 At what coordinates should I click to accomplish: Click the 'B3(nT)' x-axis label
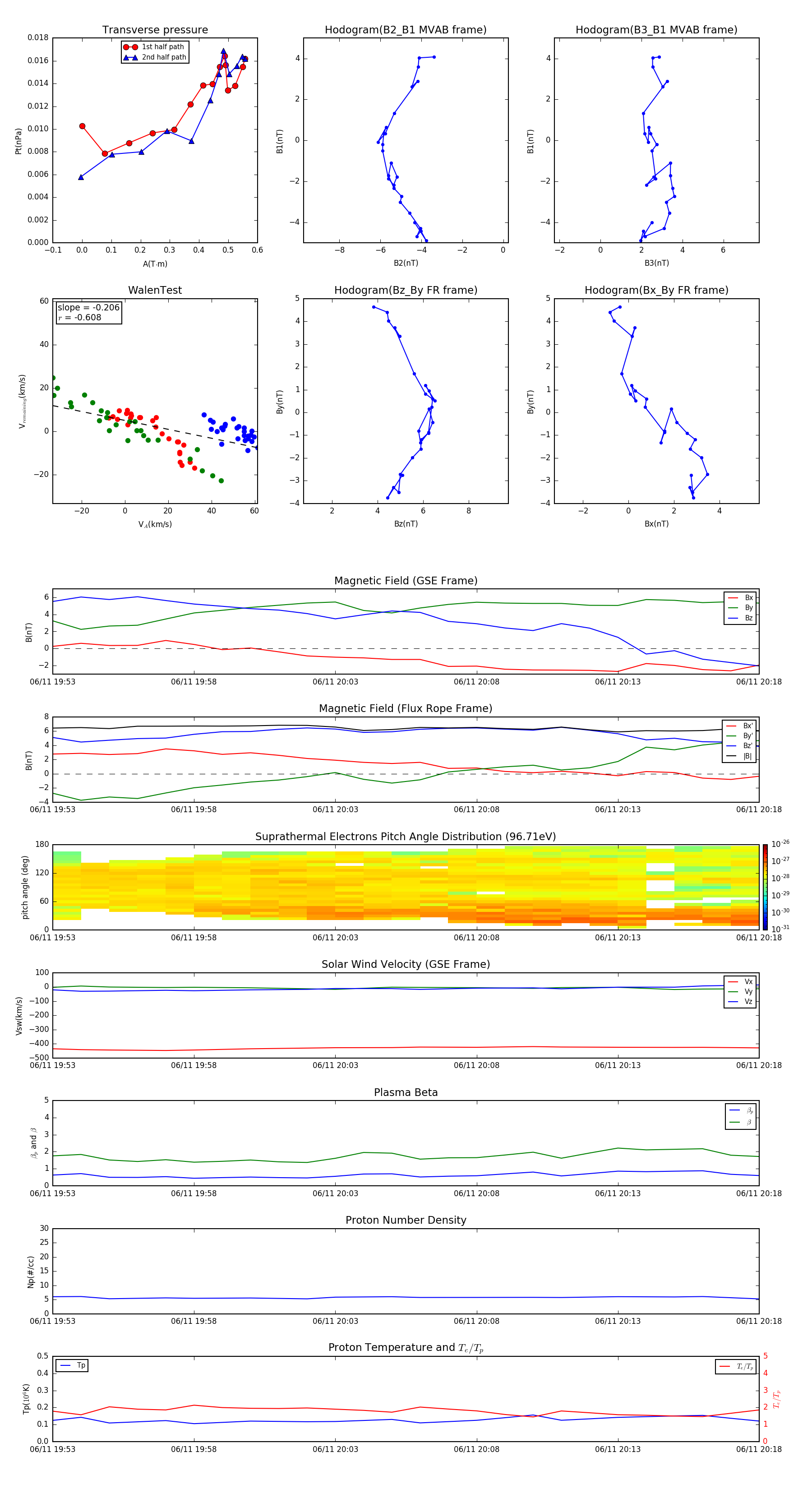point(656,263)
